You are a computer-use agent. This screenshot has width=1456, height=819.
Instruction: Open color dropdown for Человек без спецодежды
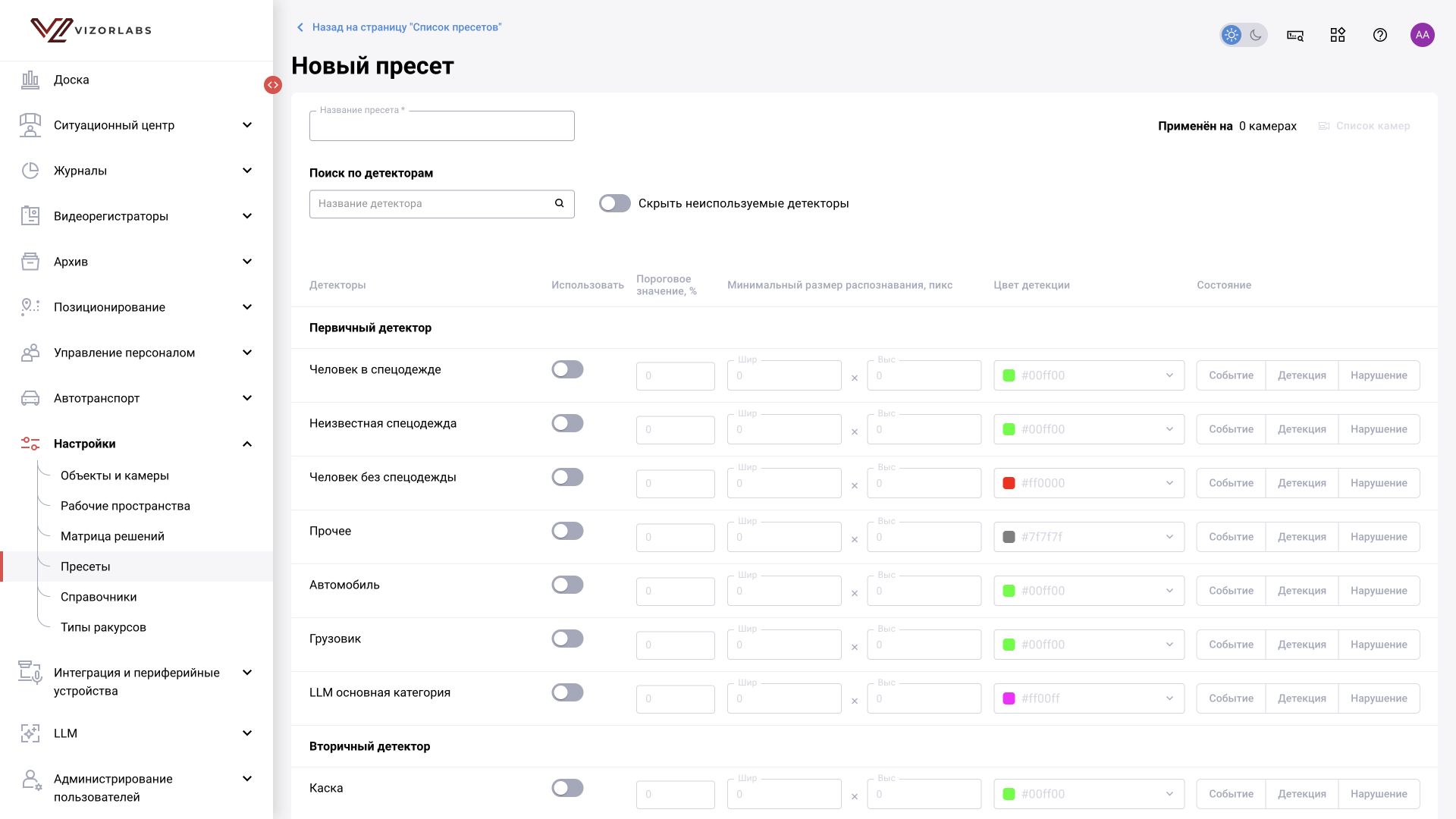click(1089, 483)
